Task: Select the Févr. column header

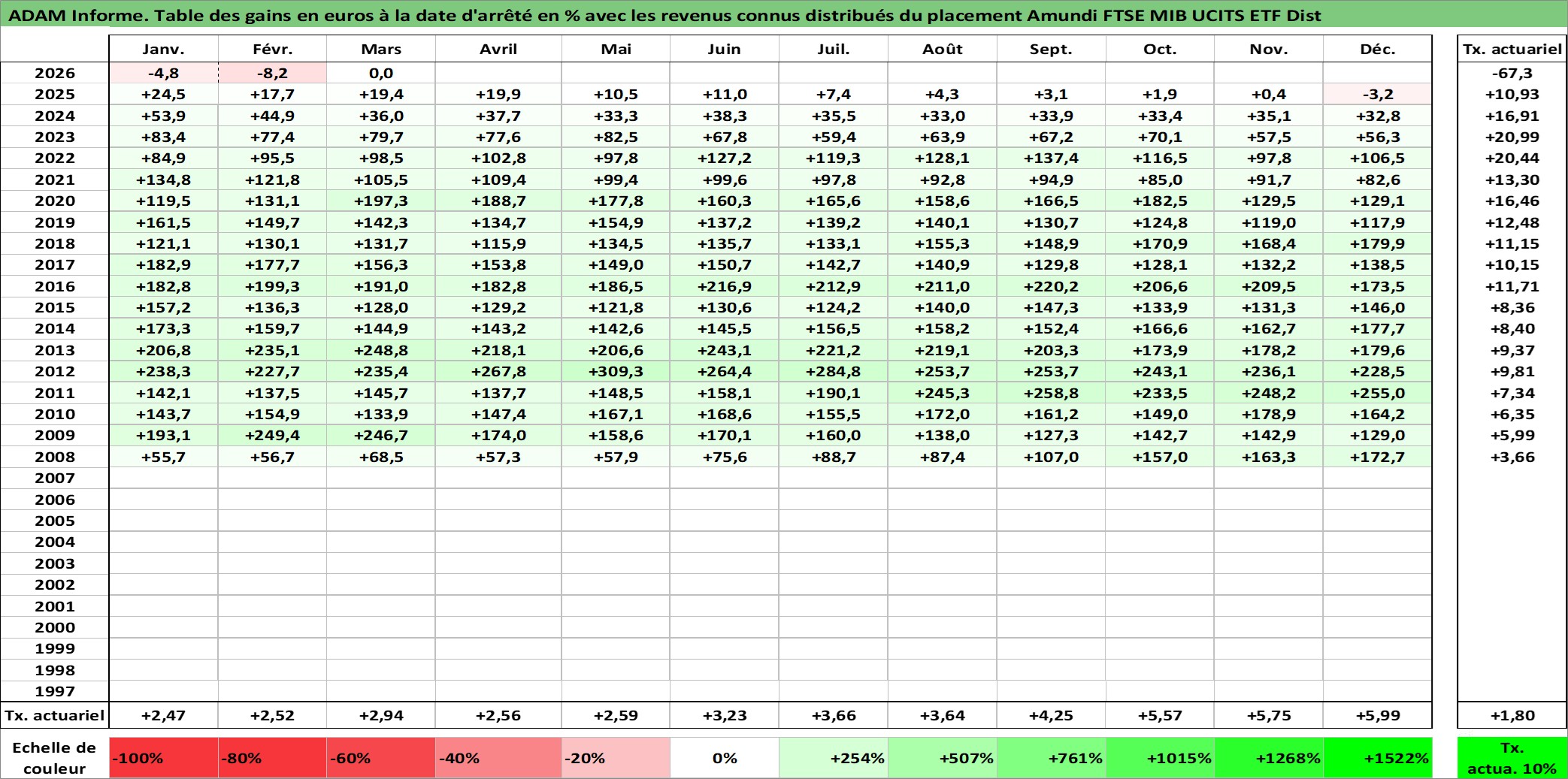Action: pyautogui.click(x=272, y=49)
